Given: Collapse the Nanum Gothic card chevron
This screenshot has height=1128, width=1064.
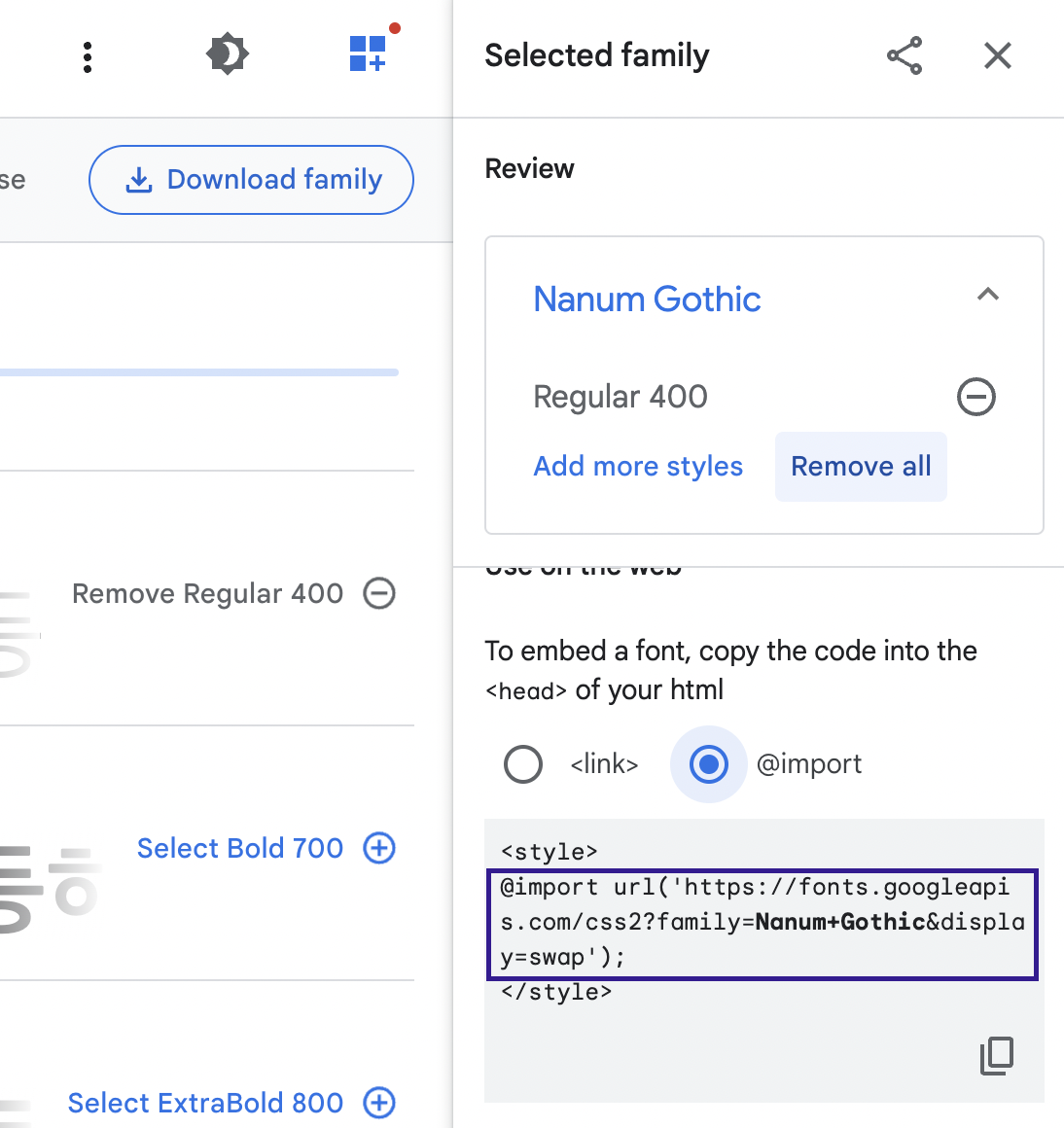Looking at the screenshot, I should click(x=988, y=295).
